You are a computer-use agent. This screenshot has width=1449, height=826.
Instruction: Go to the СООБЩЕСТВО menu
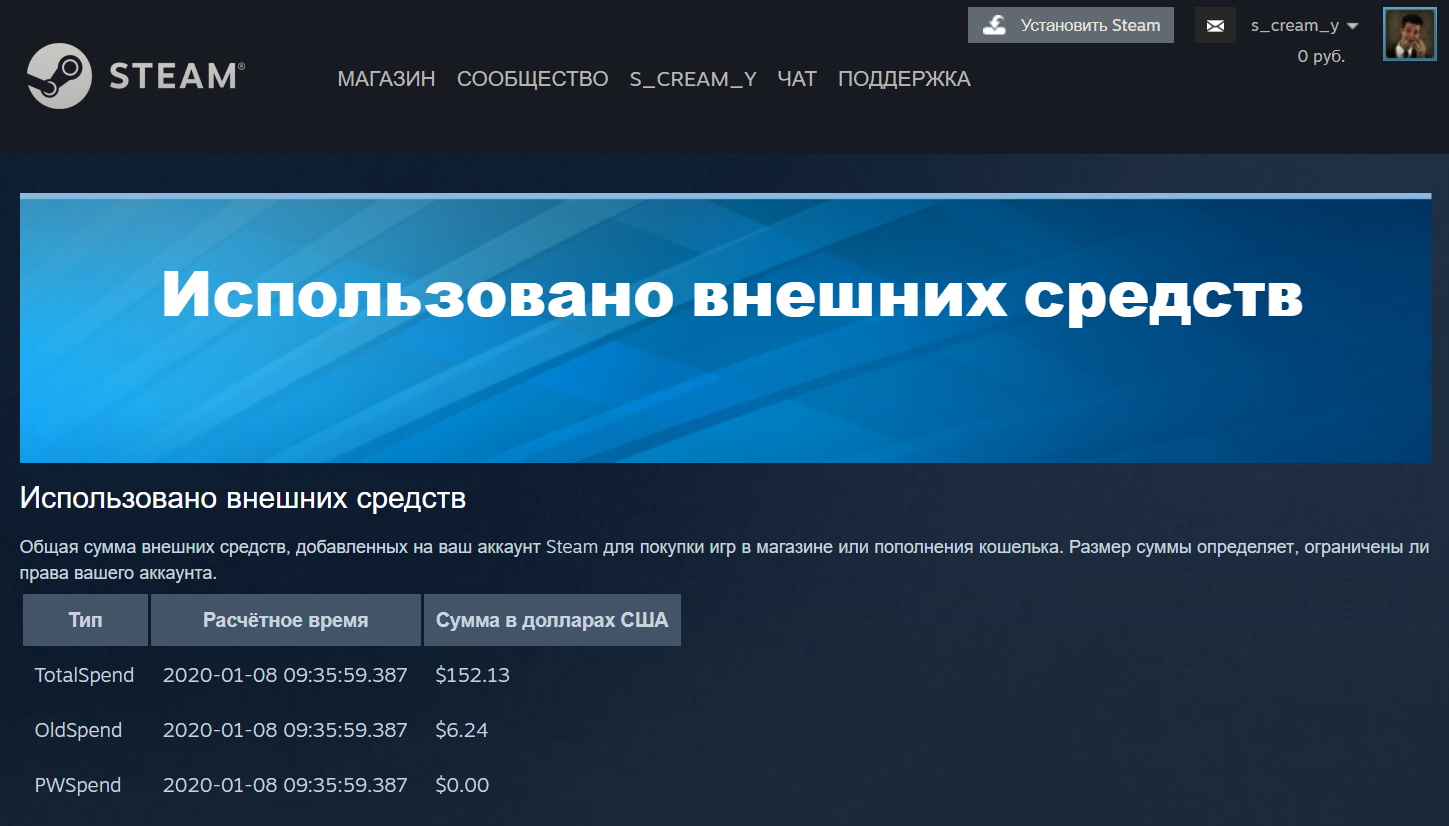pyautogui.click(x=532, y=79)
